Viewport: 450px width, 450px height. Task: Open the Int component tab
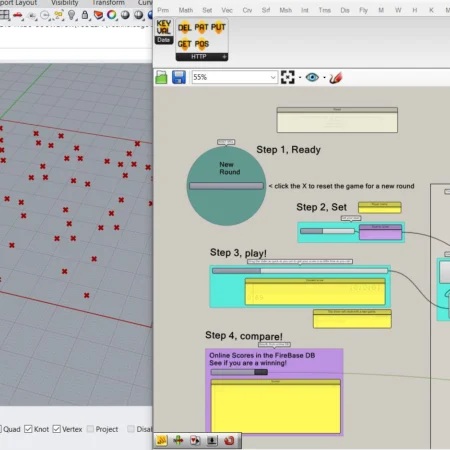(x=305, y=10)
